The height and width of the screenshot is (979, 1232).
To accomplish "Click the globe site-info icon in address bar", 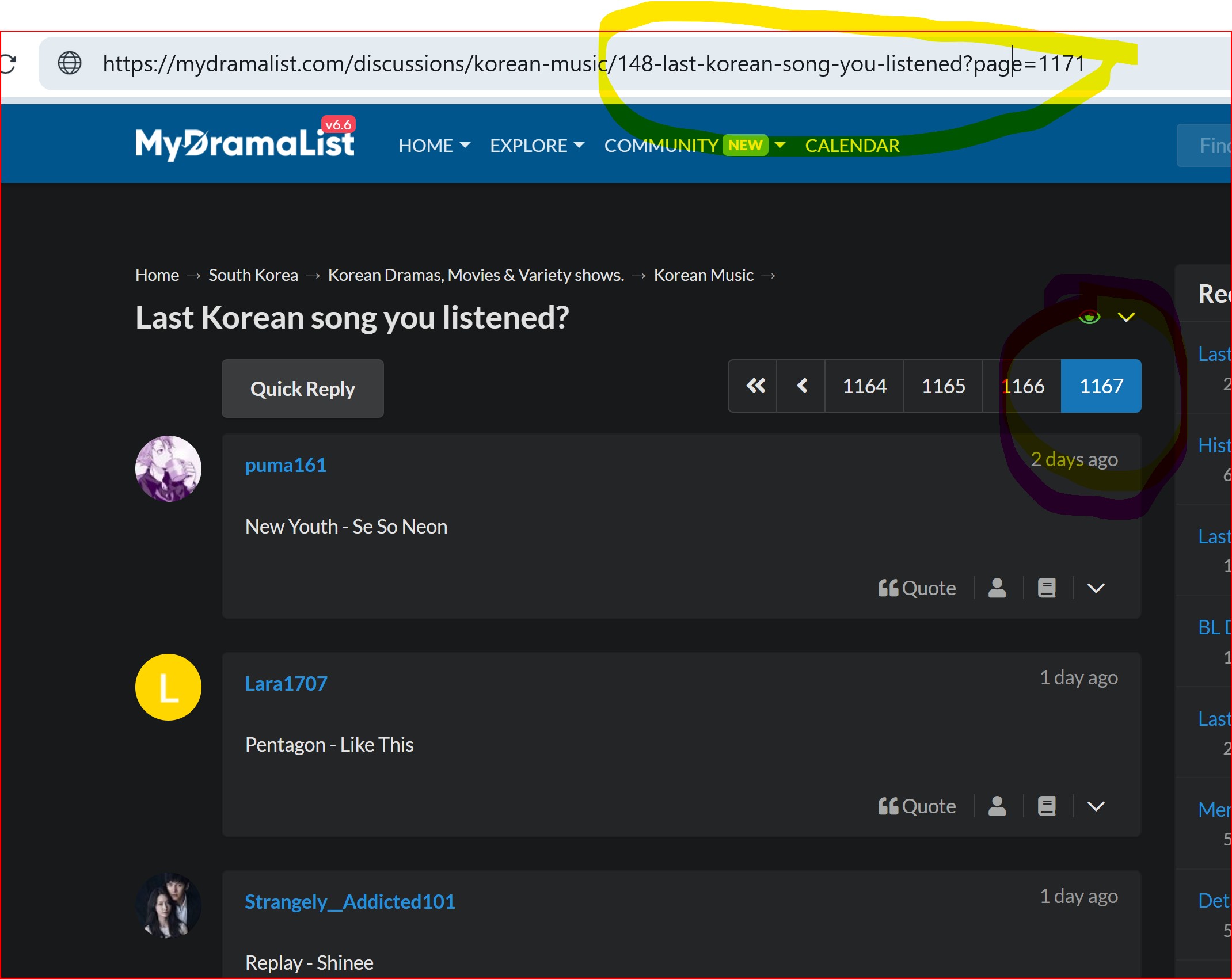I will pos(70,63).
